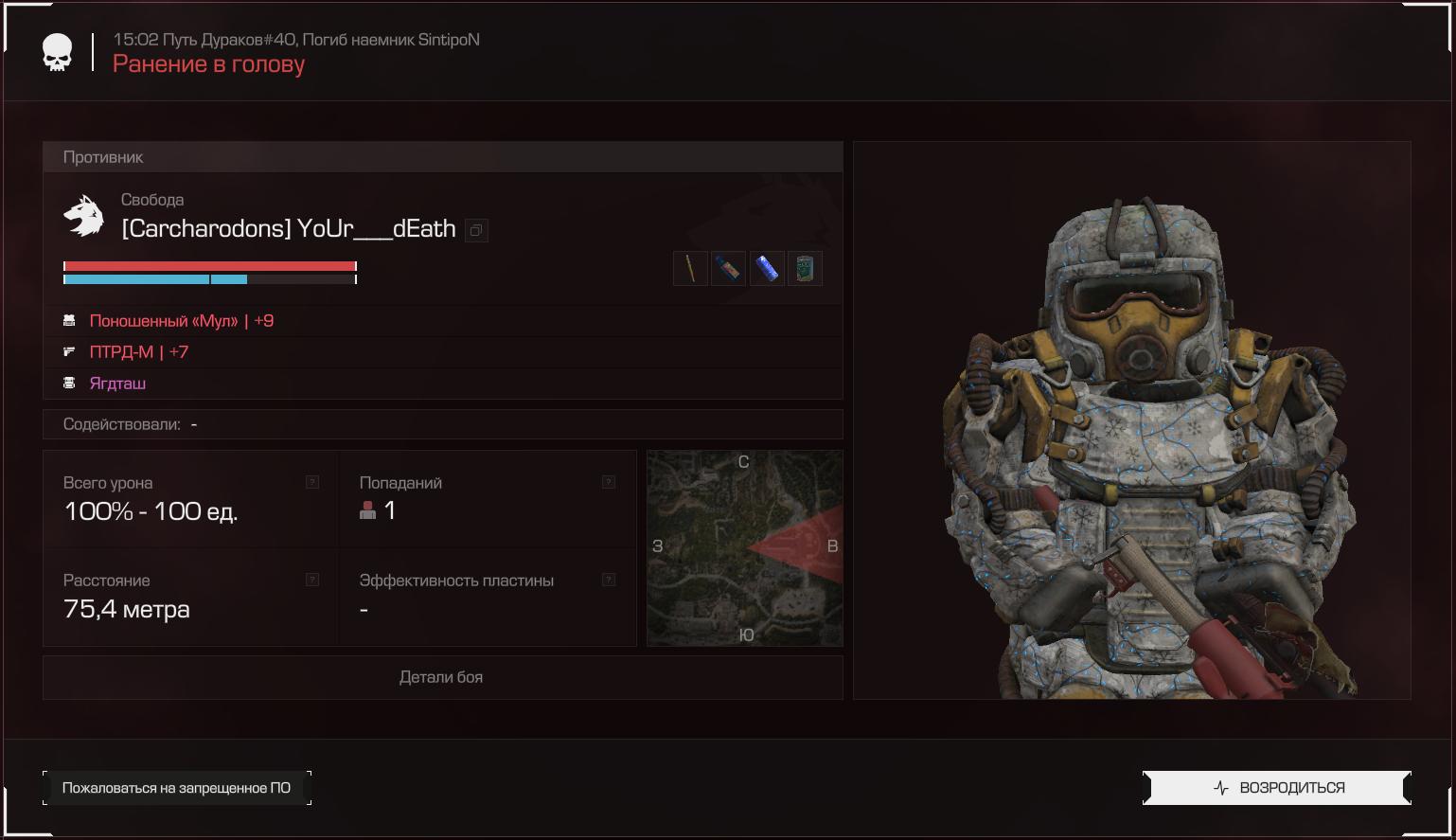Click the armor icon beside Поношенный «Мул»
Screen dimensions: 1456x840
click(x=69, y=321)
